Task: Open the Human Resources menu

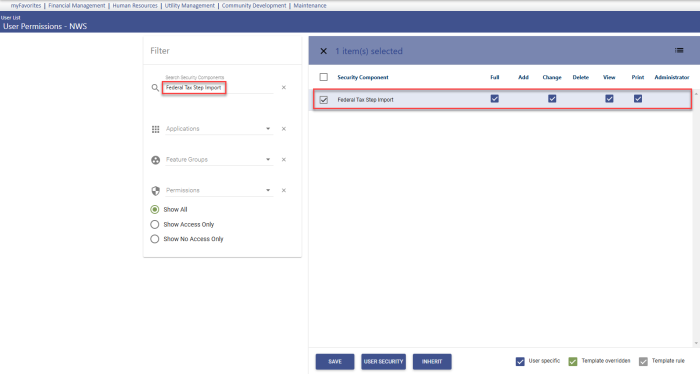Action: coord(135,5)
